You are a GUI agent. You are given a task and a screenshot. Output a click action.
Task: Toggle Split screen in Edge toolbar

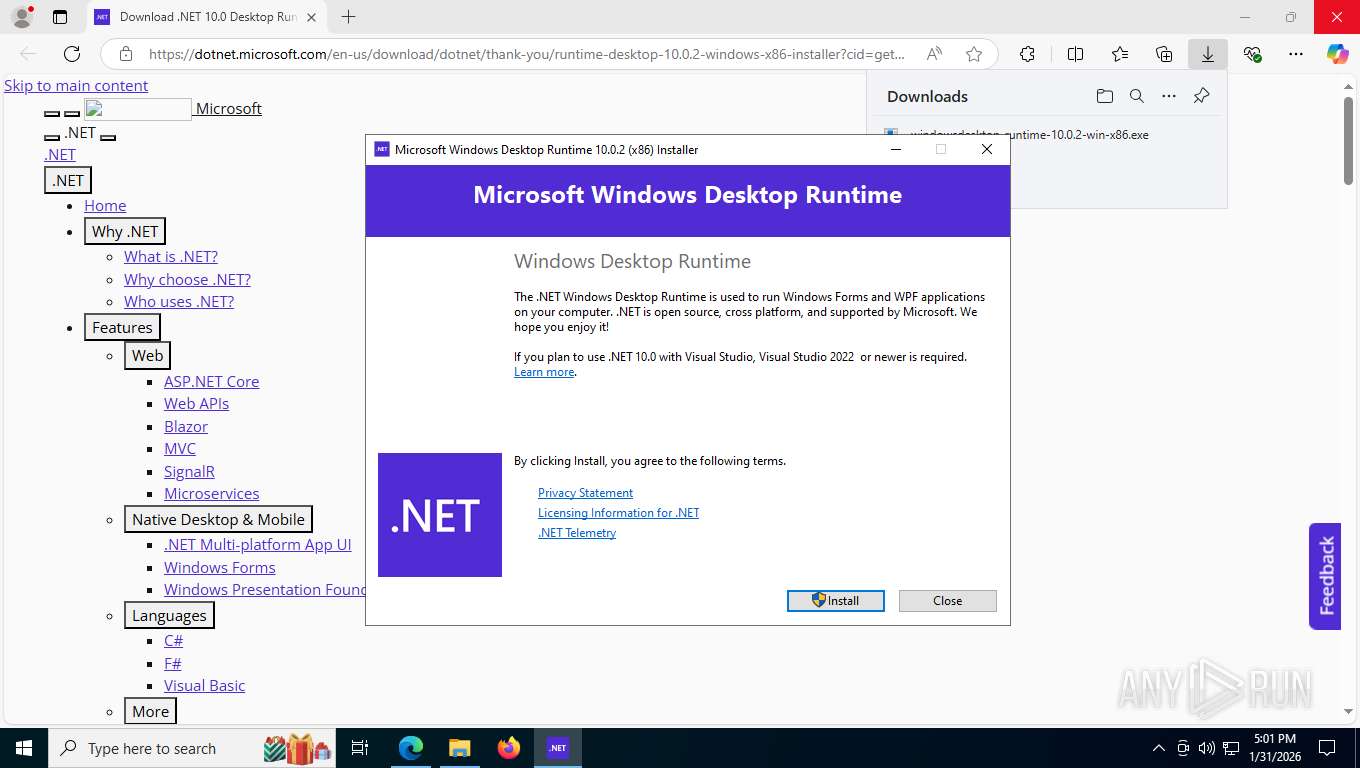pyautogui.click(x=1076, y=54)
